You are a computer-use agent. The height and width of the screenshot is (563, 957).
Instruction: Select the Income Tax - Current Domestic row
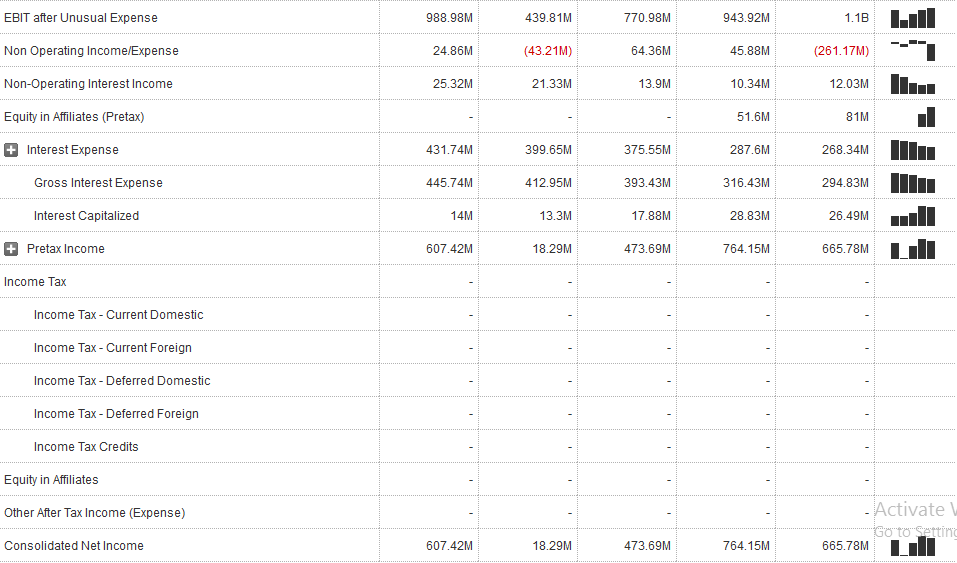point(118,315)
